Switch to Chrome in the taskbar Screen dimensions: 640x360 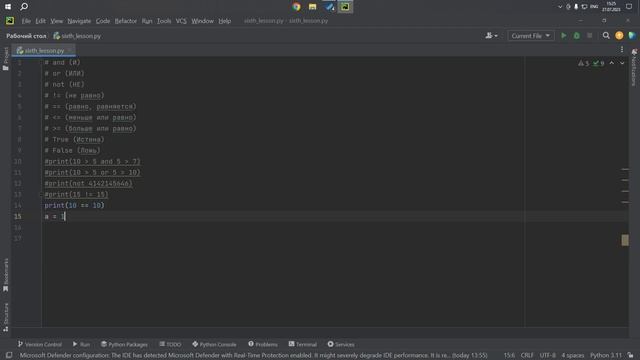tap(297, 7)
